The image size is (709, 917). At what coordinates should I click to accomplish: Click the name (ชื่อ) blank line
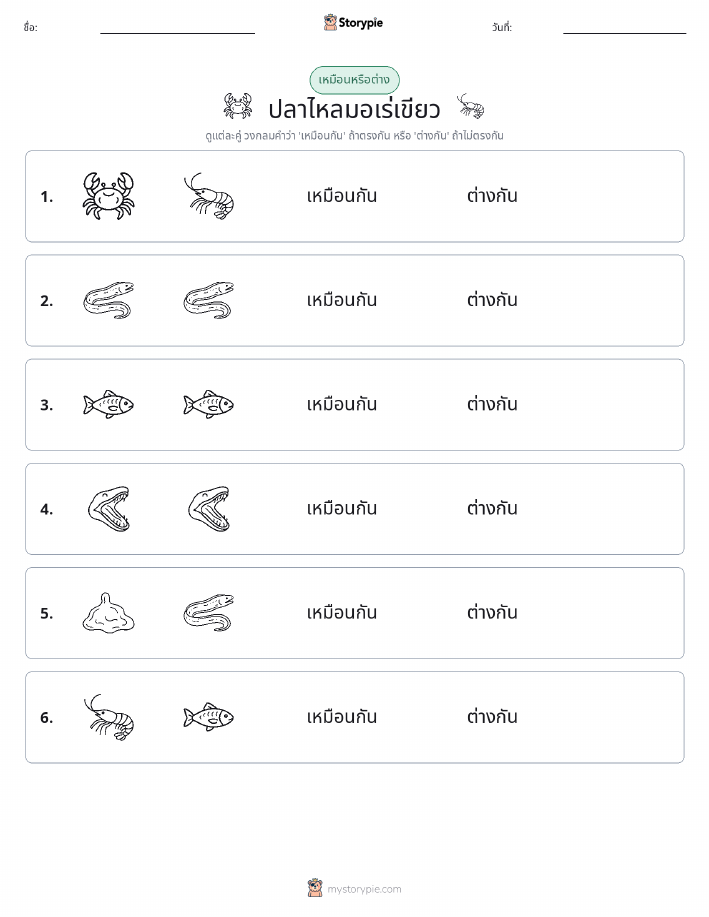click(x=177, y=33)
